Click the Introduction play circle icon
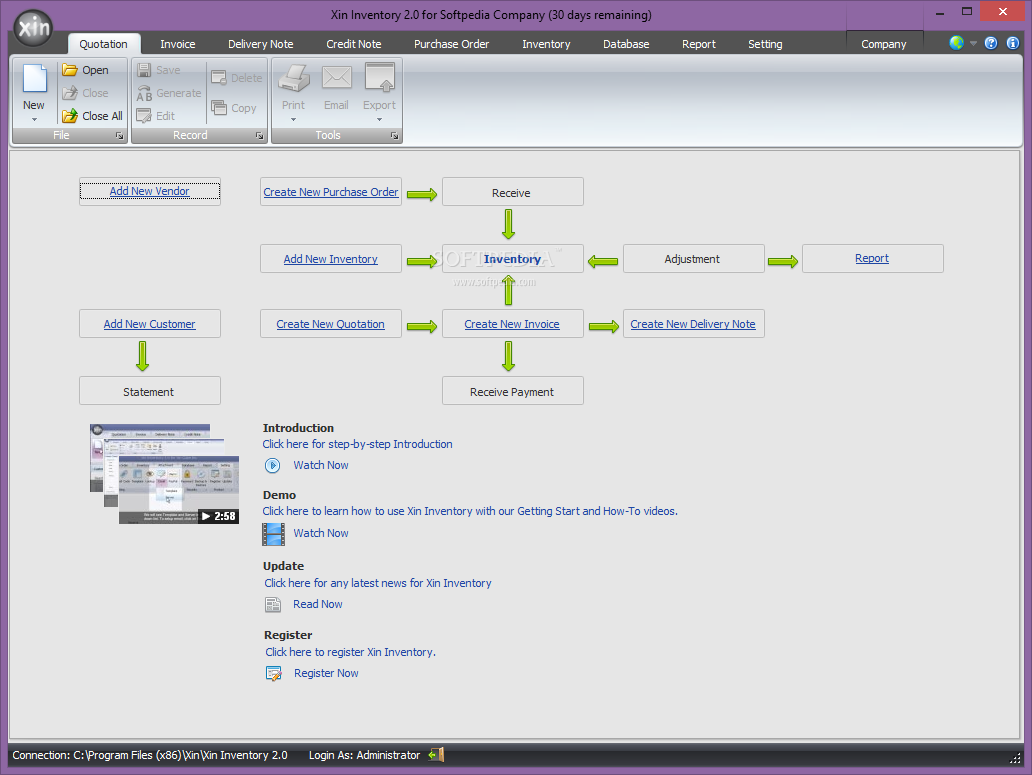The height and width of the screenshot is (775, 1032). click(x=272, y=466)
